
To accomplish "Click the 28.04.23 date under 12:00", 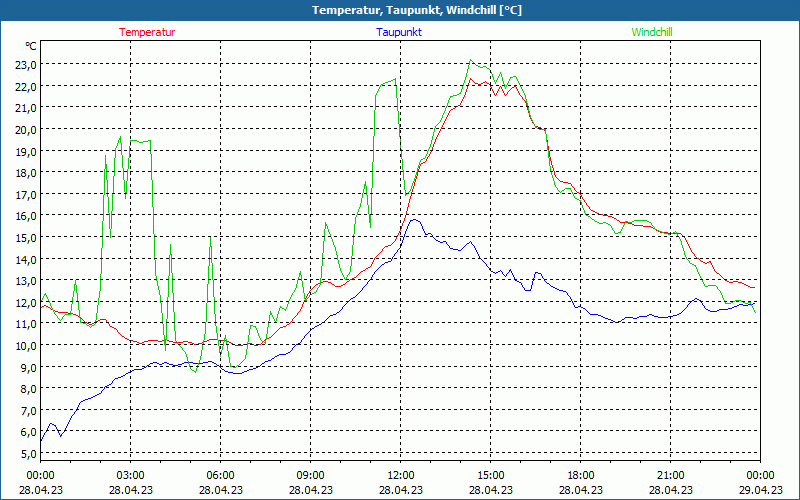I will (x=400, y=490).
